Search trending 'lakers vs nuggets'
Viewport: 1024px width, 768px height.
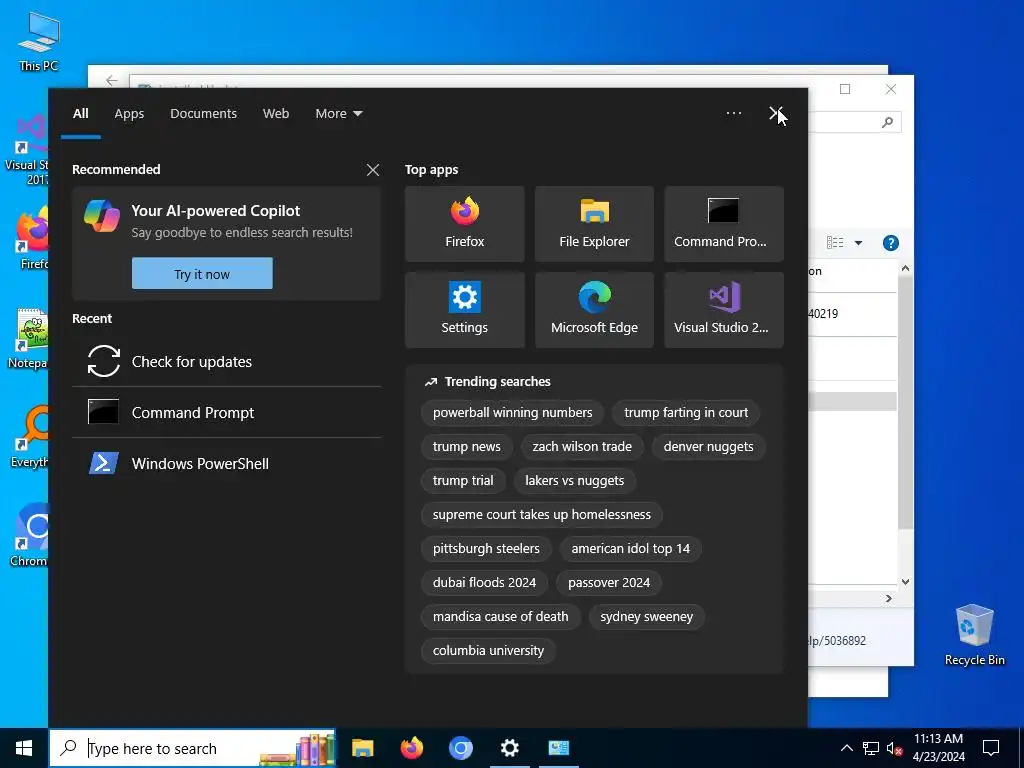pyautogui.click(x=575, y=481)
